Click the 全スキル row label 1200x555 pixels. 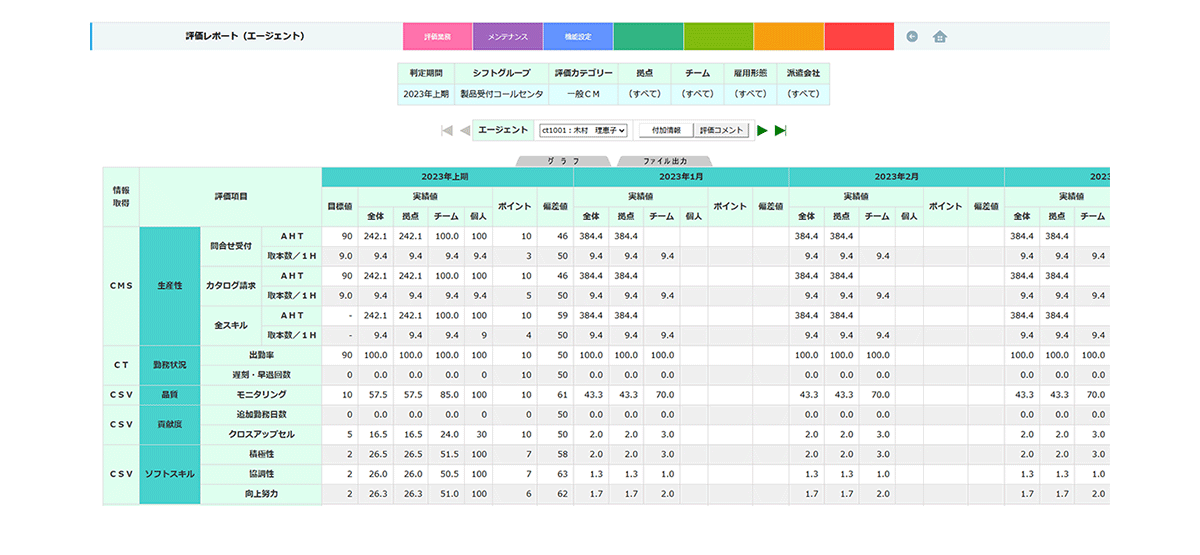(x=233, y=325)
